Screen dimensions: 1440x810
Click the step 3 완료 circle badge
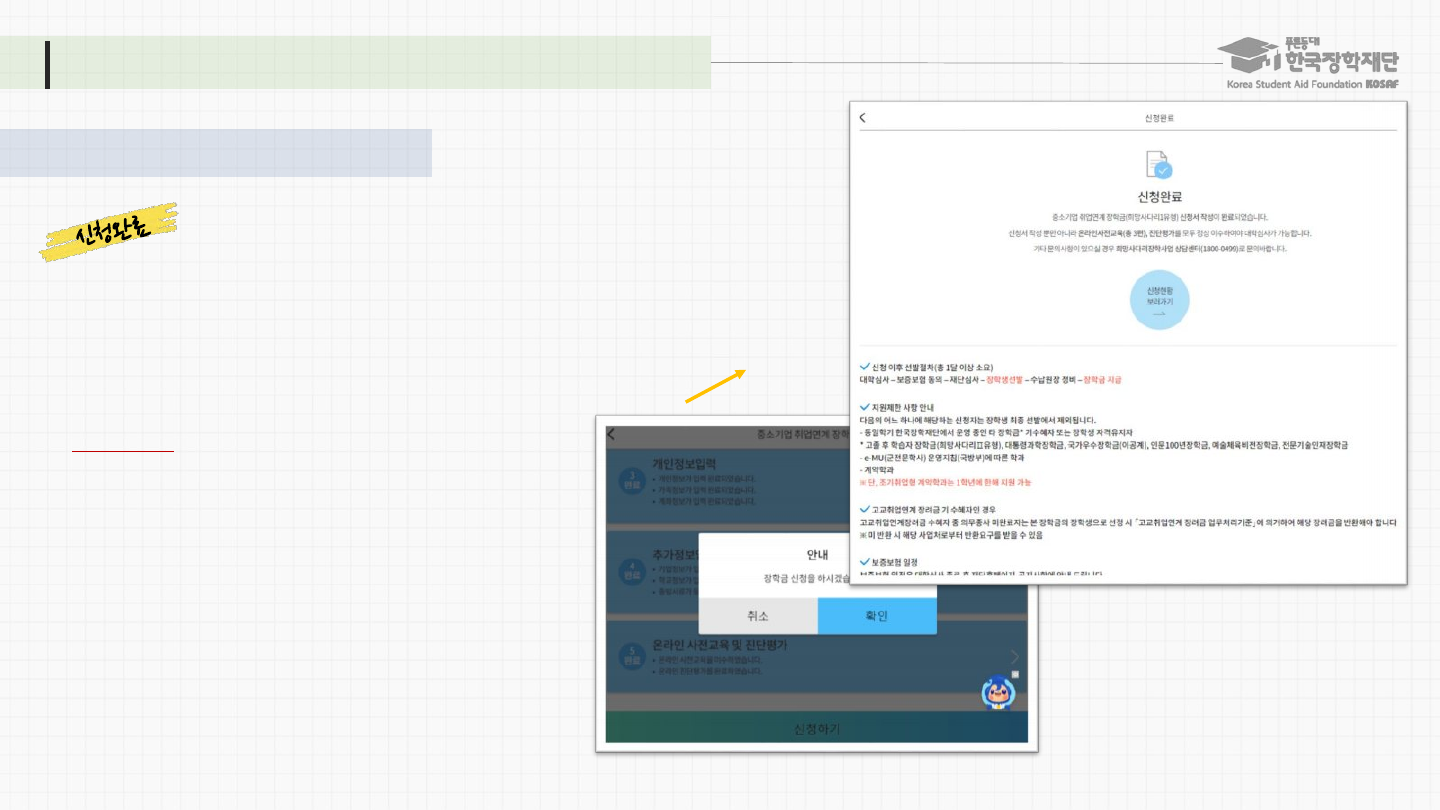631,478
